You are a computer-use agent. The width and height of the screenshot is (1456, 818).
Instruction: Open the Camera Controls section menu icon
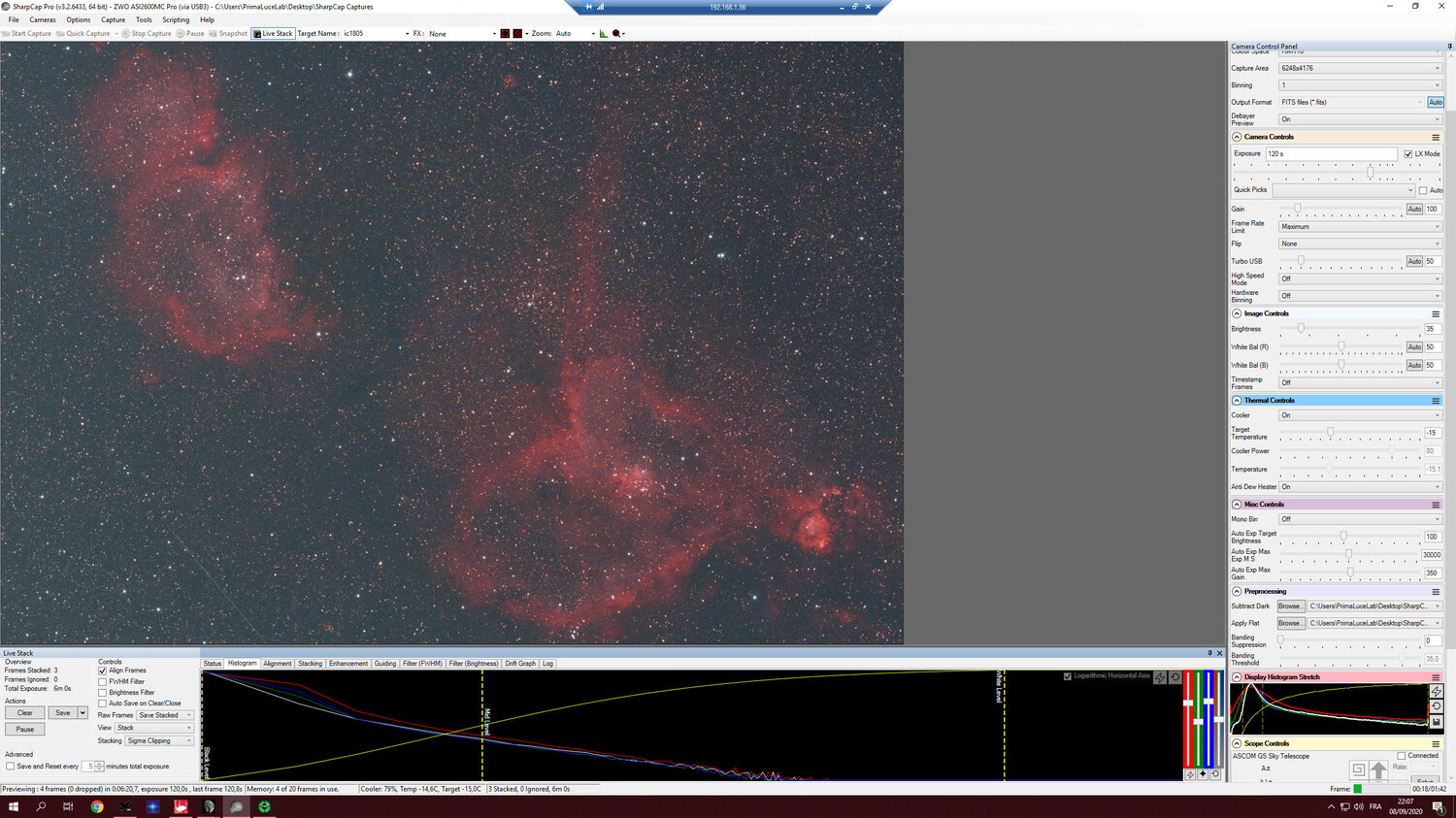(x=1436, y=137)
